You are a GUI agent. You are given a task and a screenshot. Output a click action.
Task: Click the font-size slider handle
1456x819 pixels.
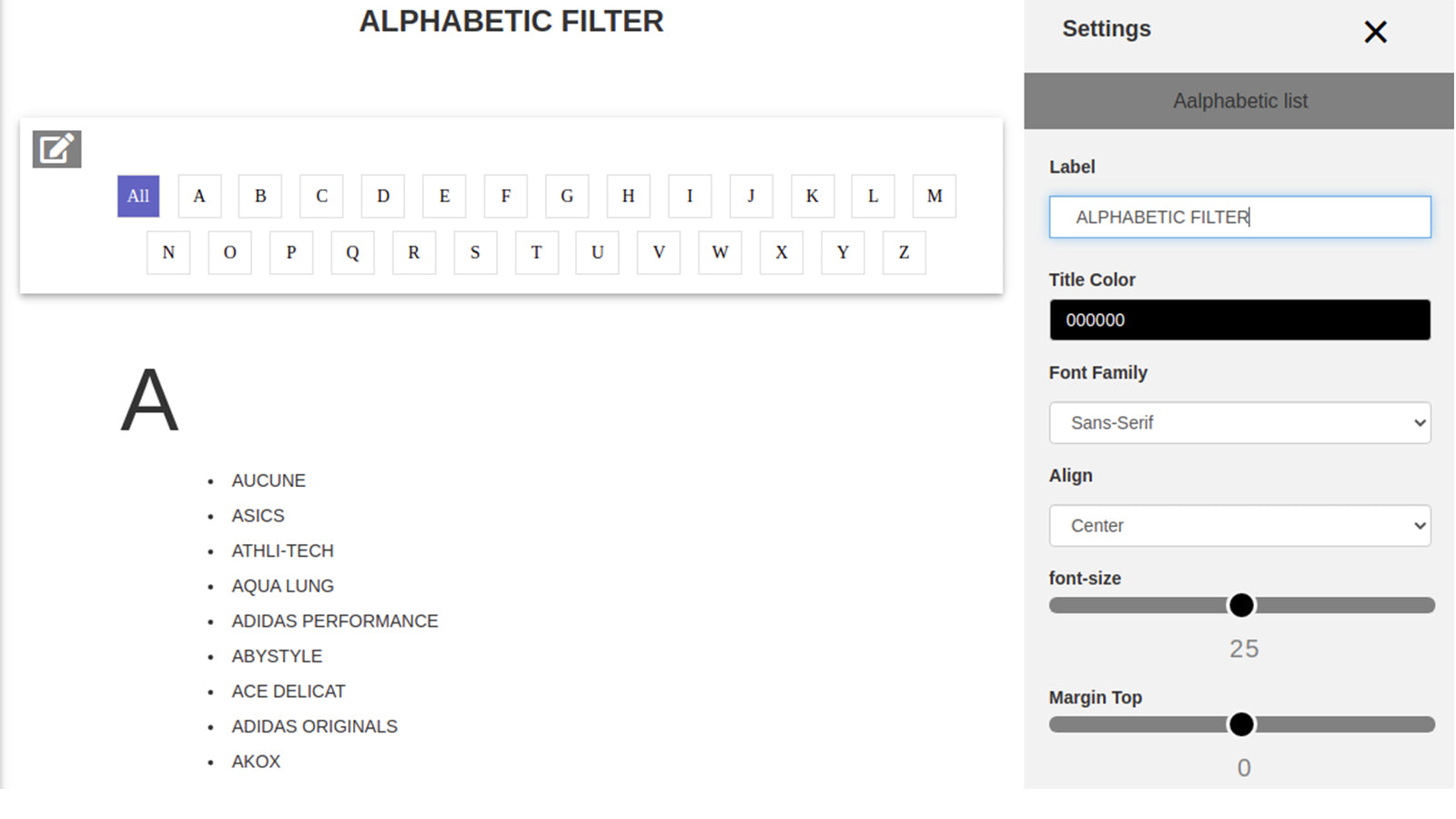tap(1241, 606)
